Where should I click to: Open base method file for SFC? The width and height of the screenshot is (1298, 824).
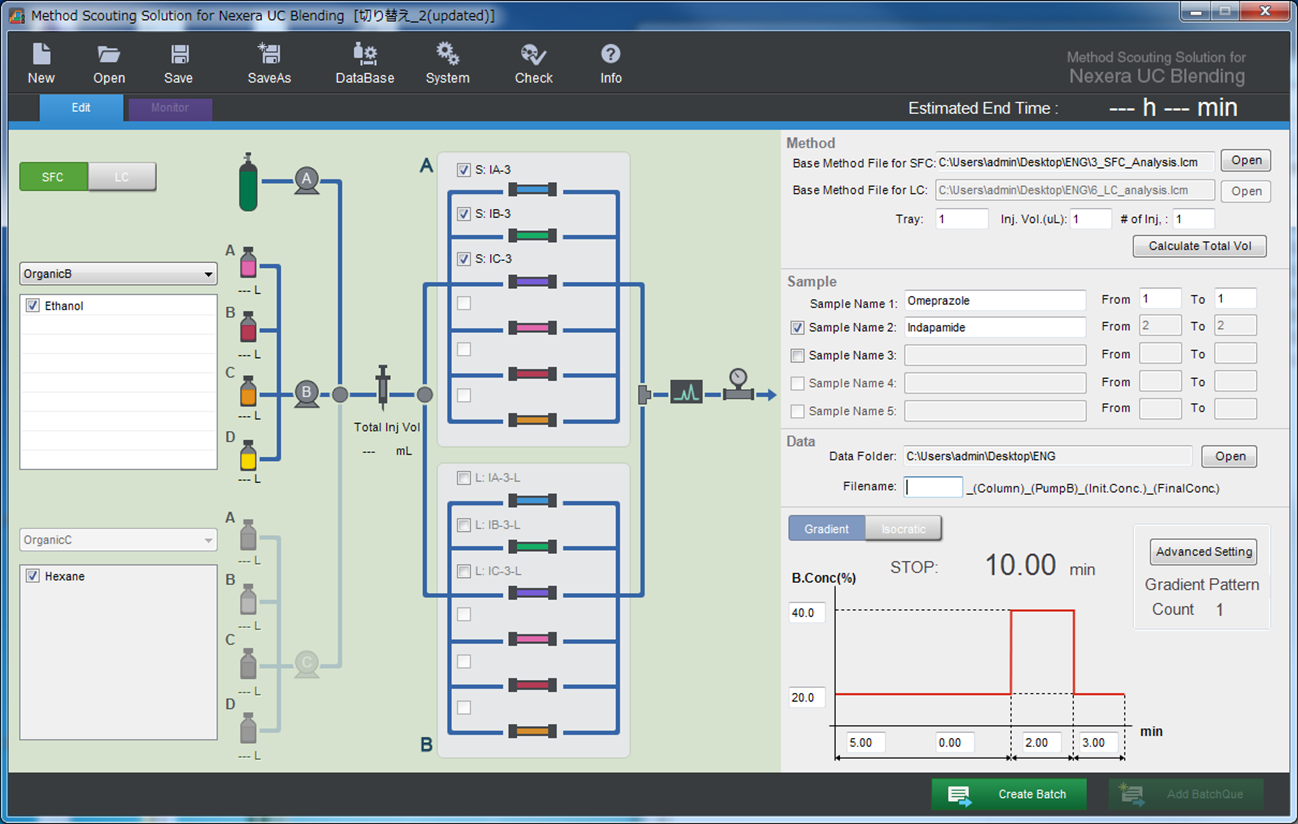[1246, 160]
